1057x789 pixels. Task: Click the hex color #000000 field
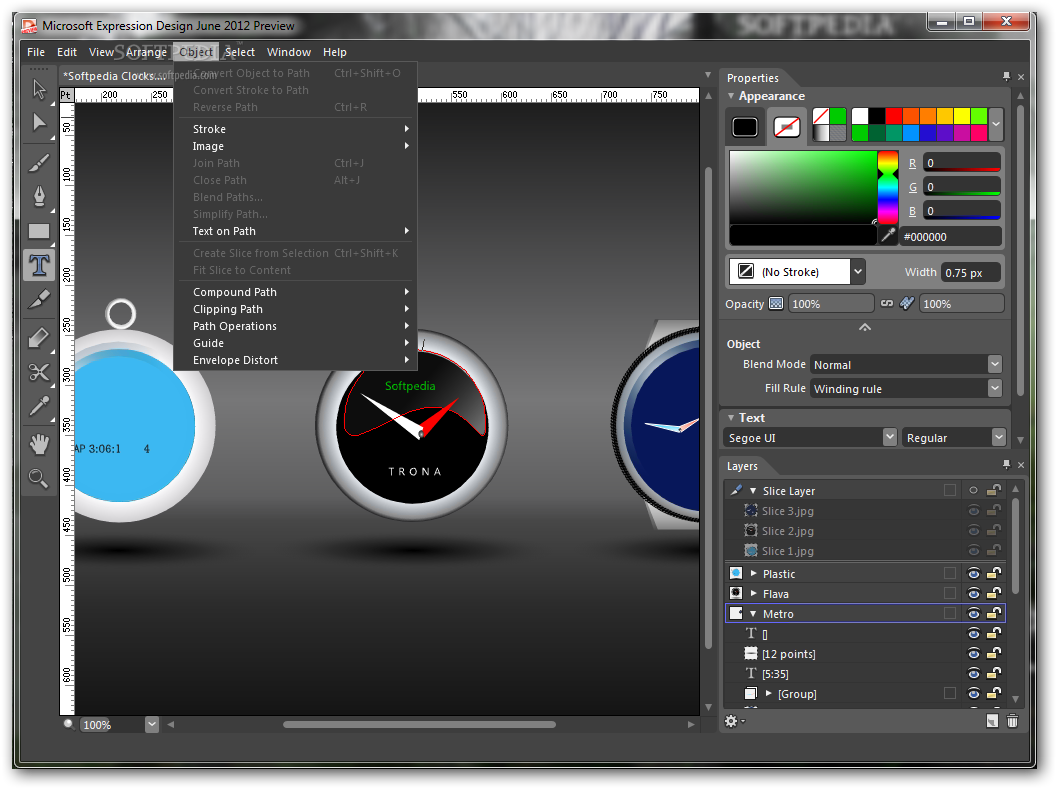(x=950, y=237)
